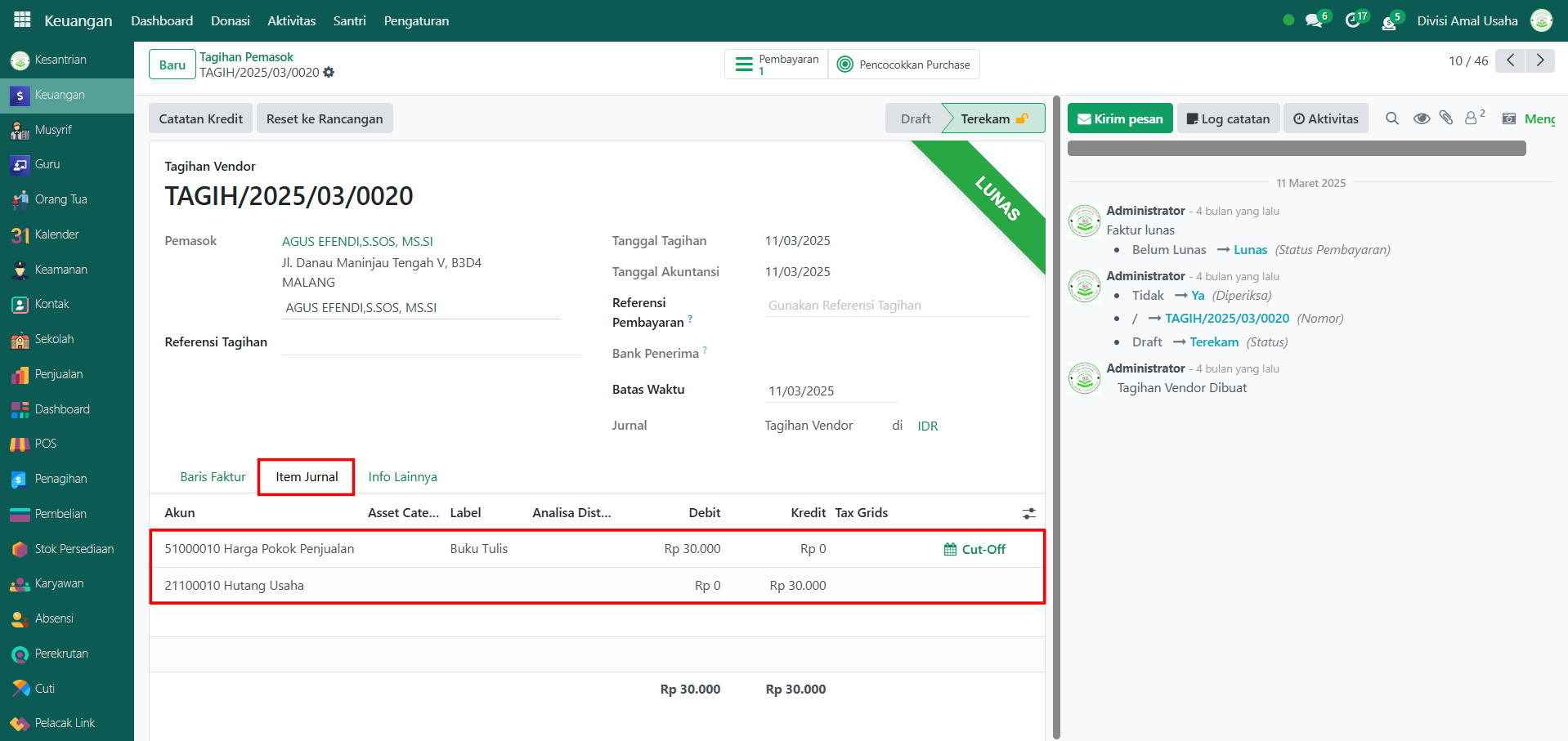Go to previous record with left chevron
This screenshot has height=741, width=1568.
[x=1510, y=60]
